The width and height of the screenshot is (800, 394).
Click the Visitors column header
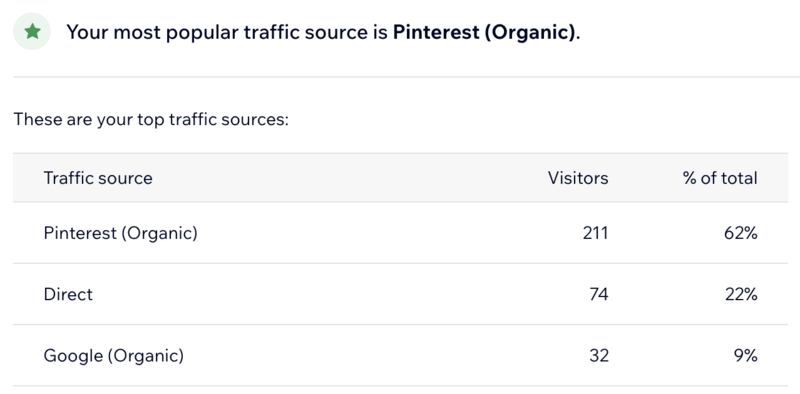pos(578,178)
